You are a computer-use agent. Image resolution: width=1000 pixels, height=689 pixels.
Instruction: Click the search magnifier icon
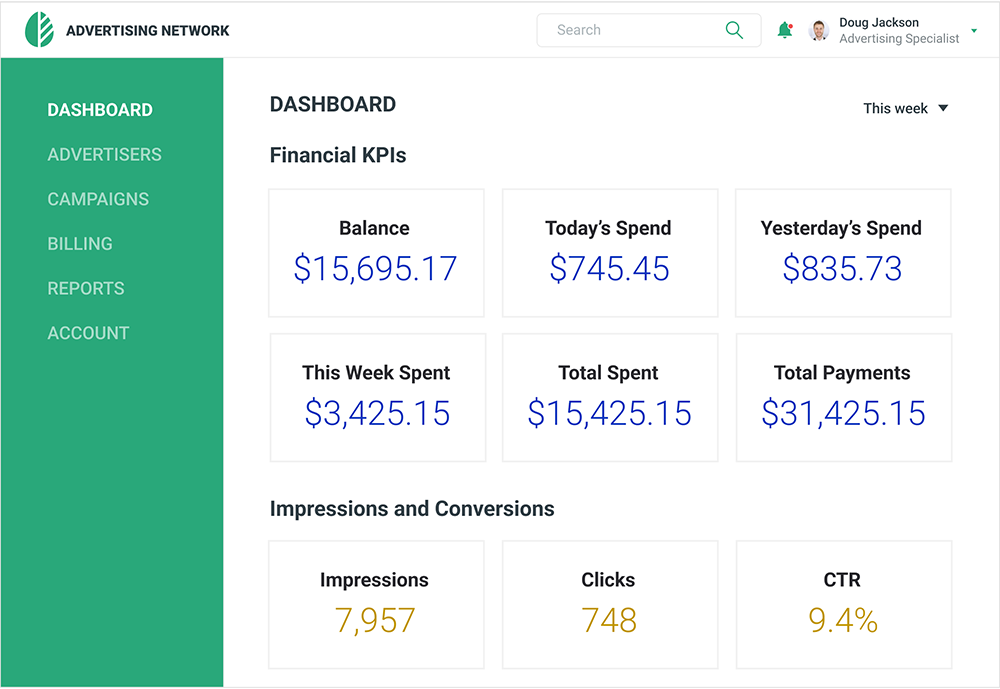pos(734,30)
